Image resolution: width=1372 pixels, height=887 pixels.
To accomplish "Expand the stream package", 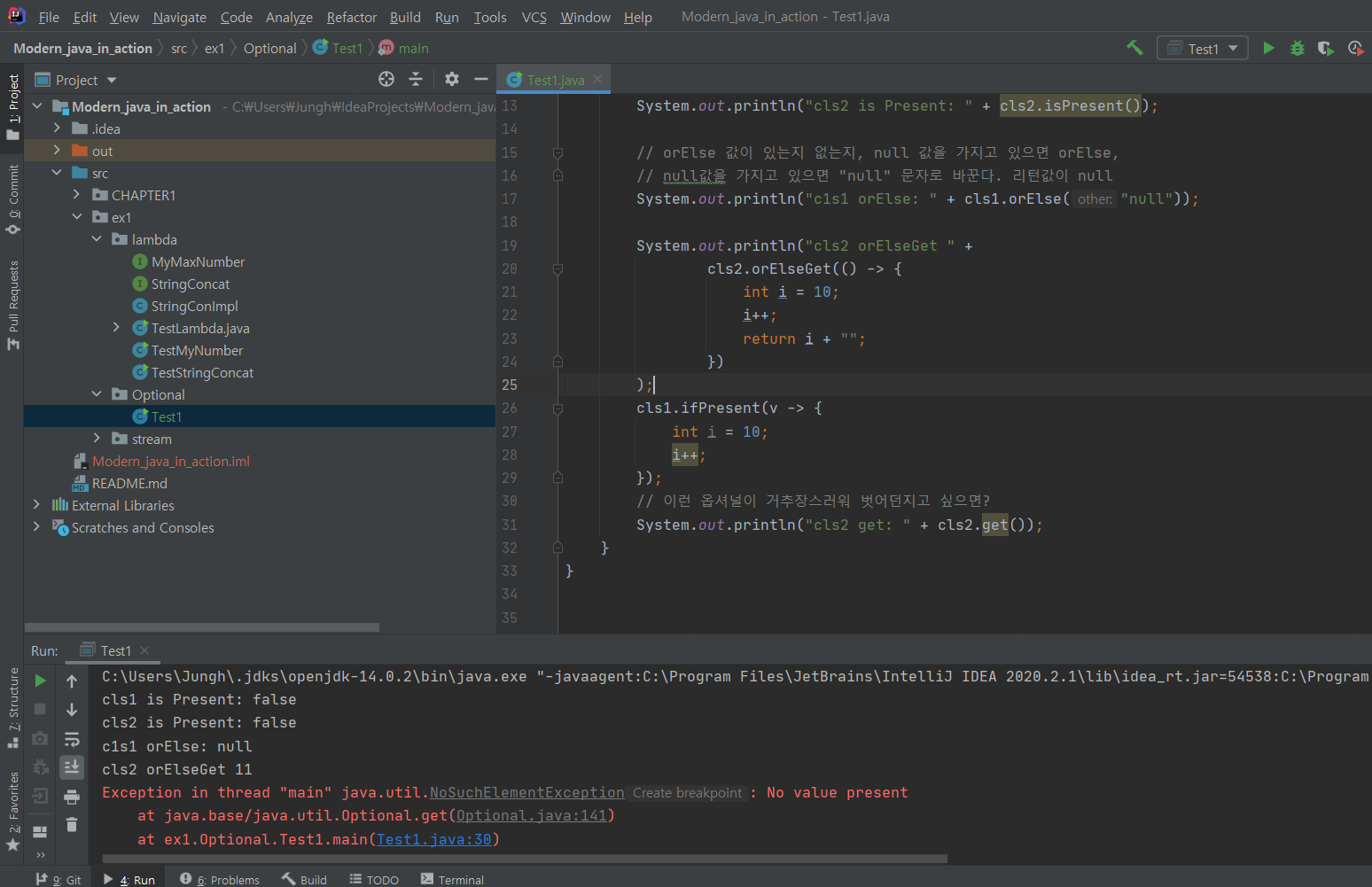I will [x=97, y=439].
